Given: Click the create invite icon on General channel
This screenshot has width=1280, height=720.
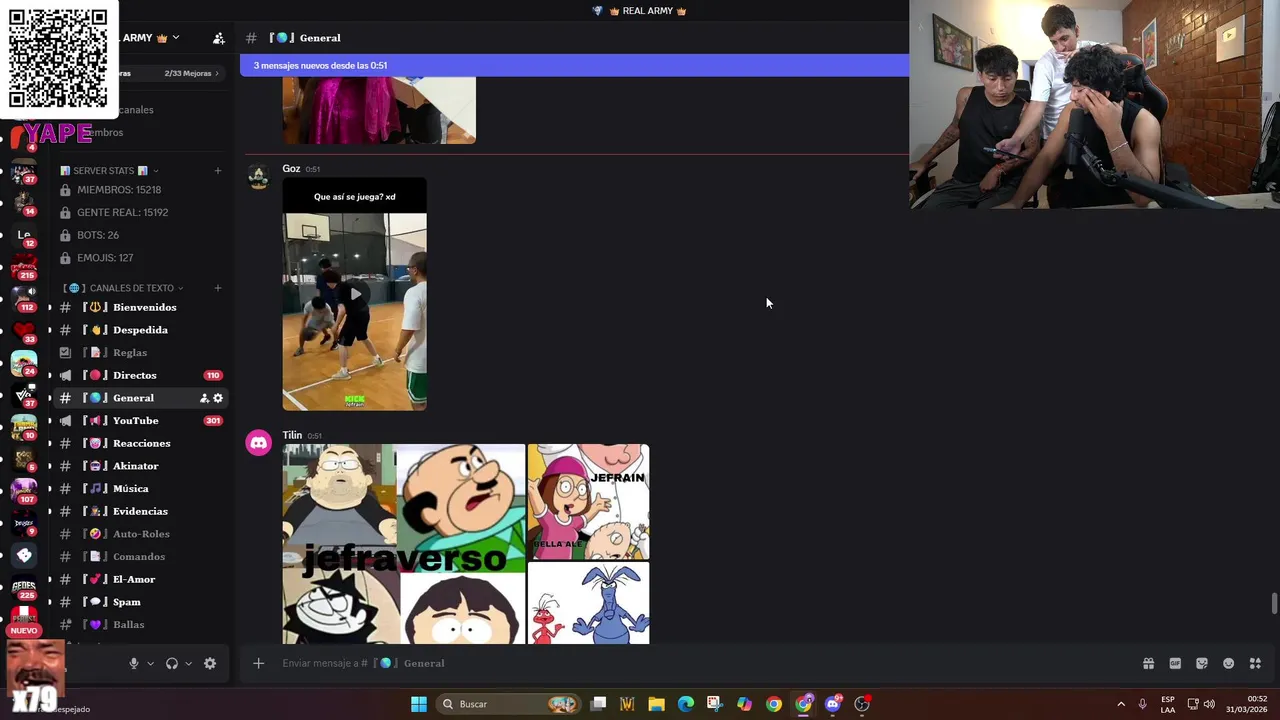Looking at the screenshot, I should tap(204, 398).
